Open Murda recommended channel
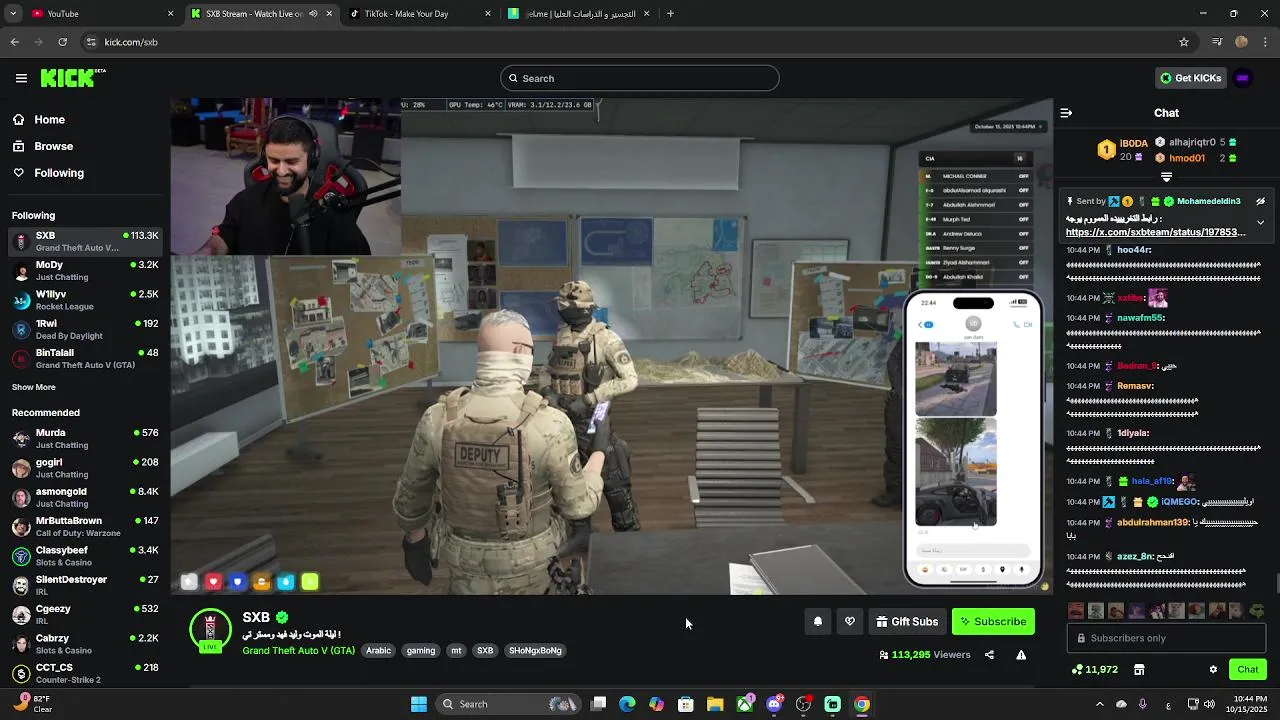The width and height of the screenshot is (1280, 720). [x=85, y=439]
